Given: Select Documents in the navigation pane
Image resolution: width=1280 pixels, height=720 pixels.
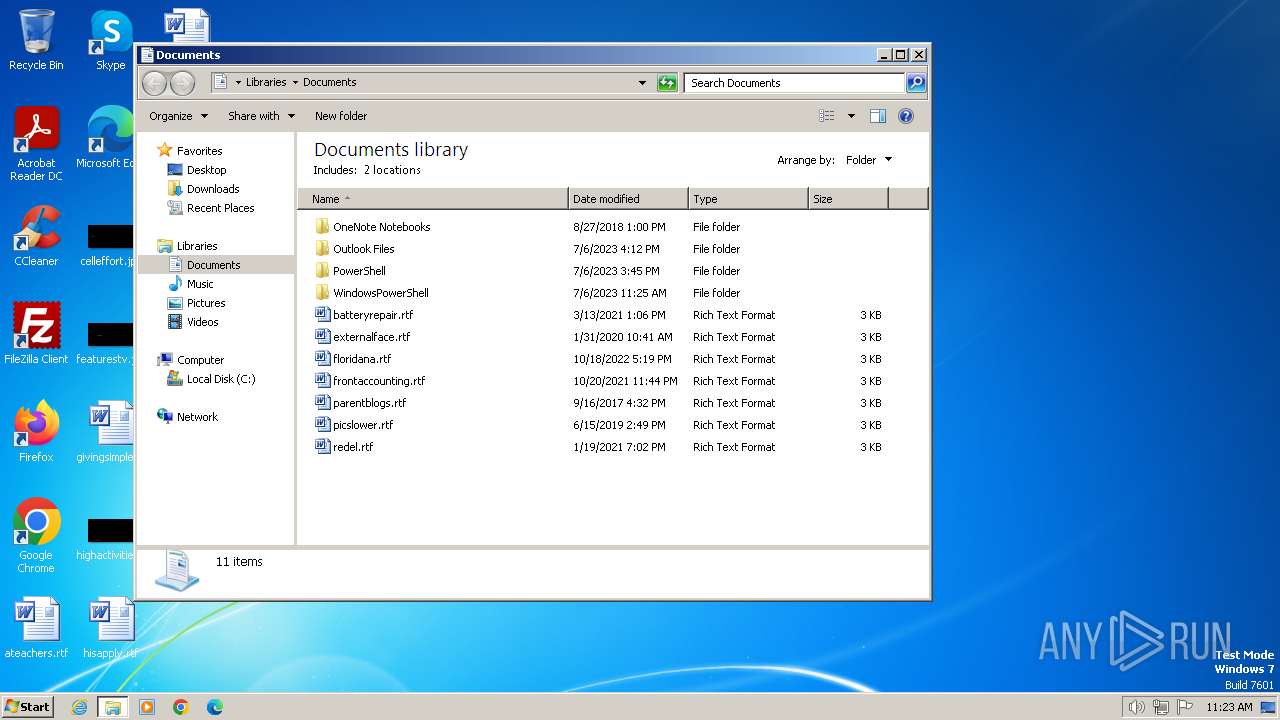Looking at the screenshot, I should coord(213,265).
